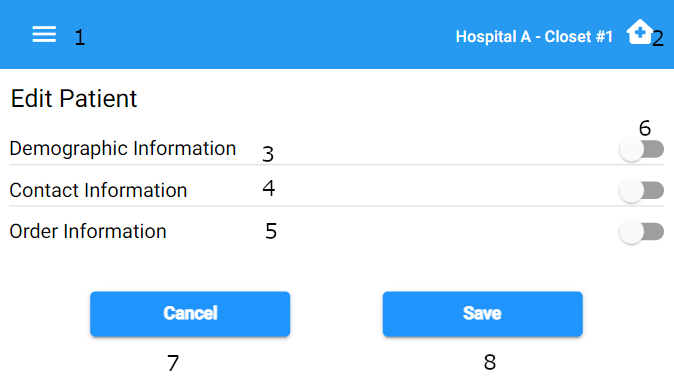Click the Edit Patient heading

74,99
